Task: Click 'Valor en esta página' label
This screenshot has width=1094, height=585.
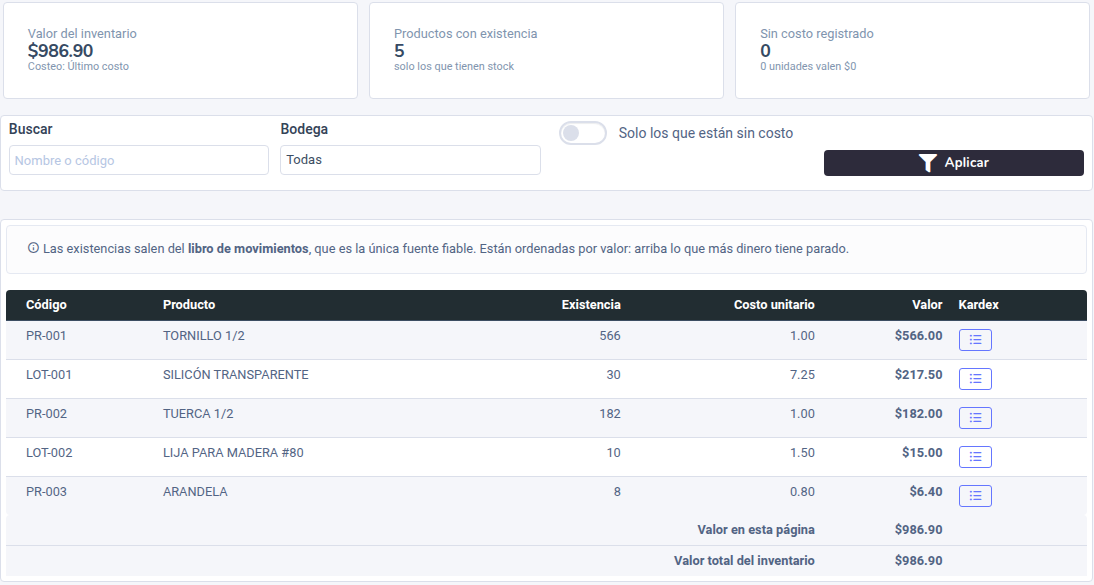Action: tap(756, 530)
